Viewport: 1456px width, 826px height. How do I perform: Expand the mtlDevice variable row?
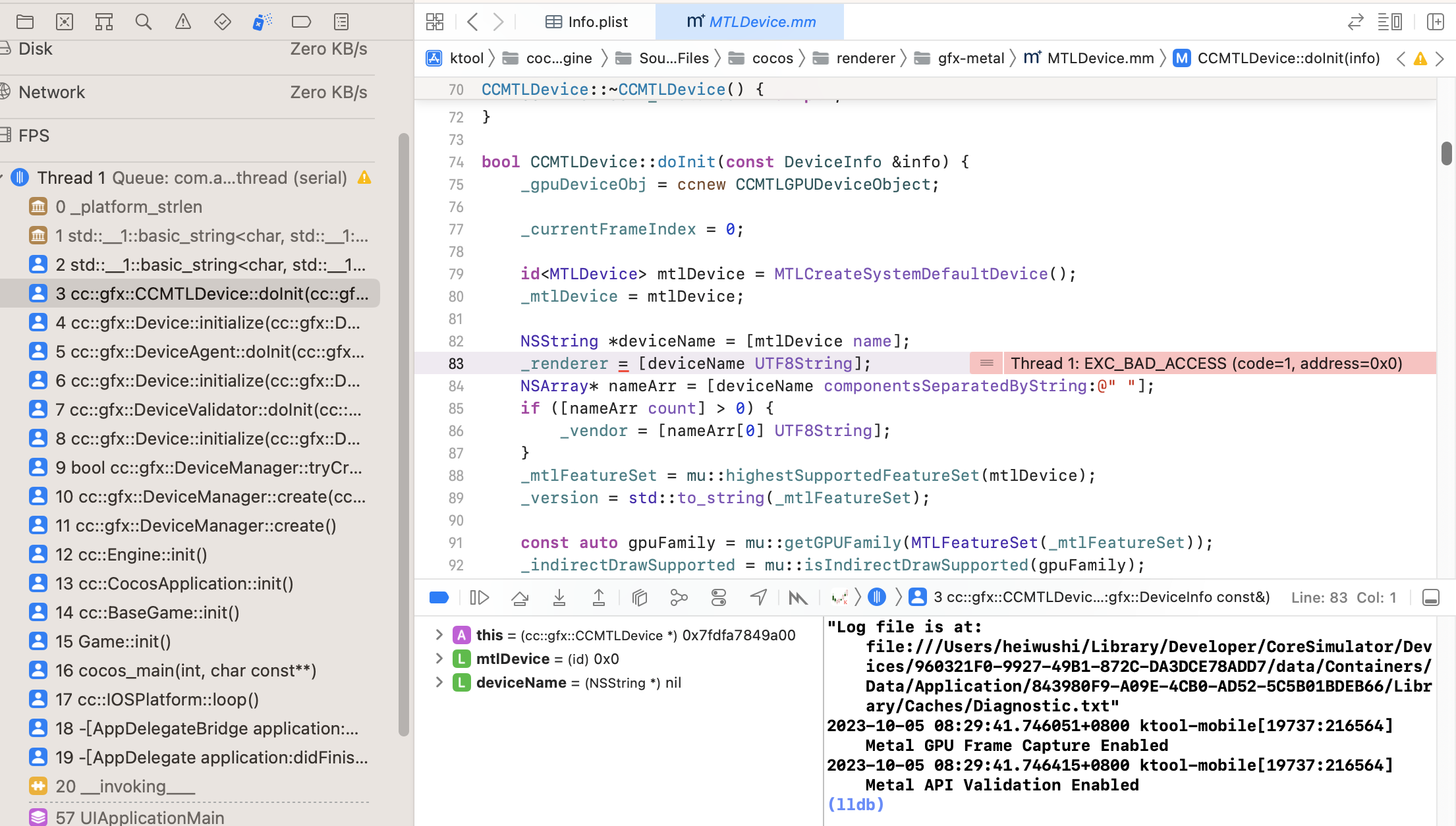[x=439, y=659]
